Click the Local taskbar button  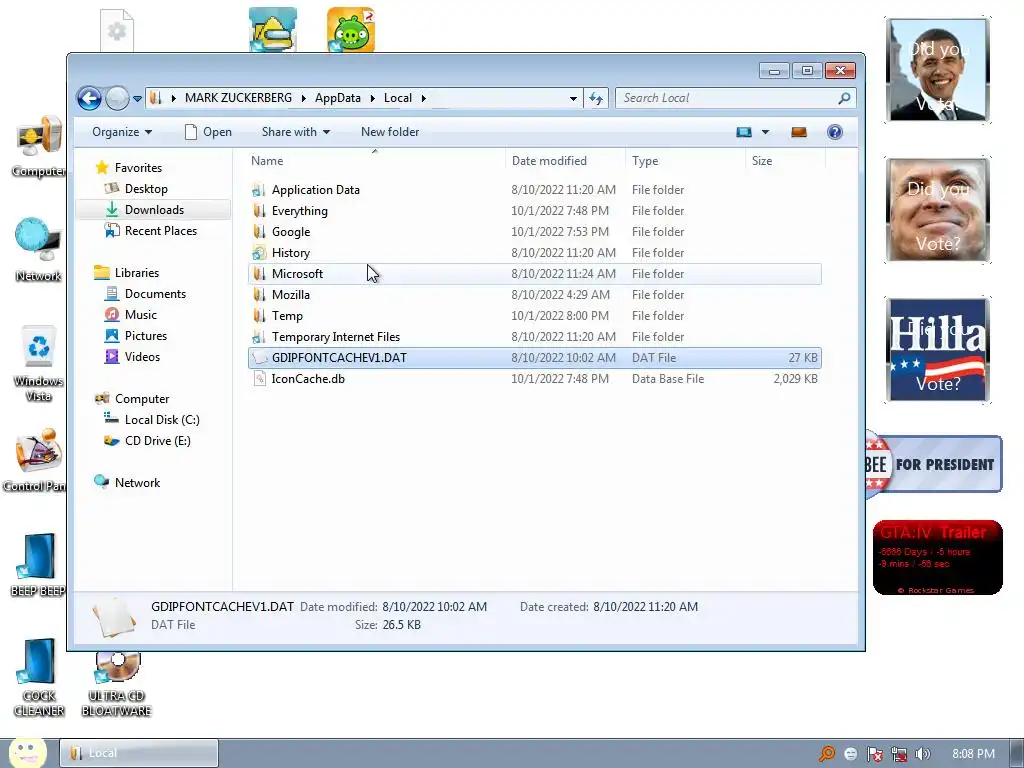click(139, 753)
